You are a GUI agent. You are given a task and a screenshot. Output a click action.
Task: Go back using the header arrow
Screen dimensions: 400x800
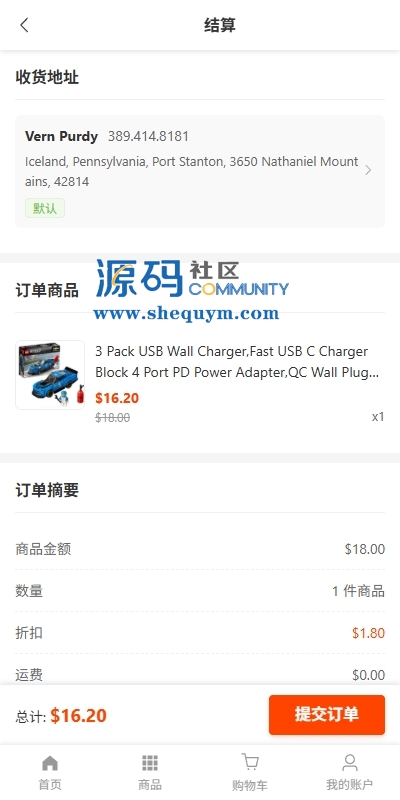click(24, 25)
